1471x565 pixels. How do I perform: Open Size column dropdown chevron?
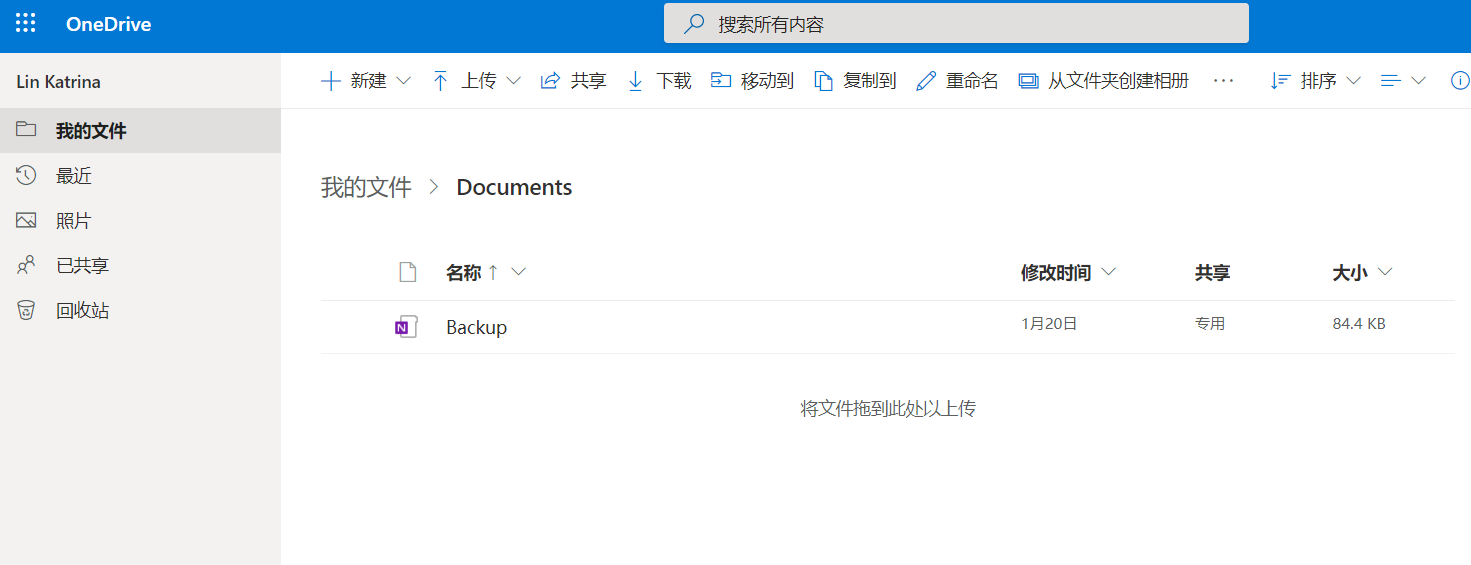coord(1385,272)
